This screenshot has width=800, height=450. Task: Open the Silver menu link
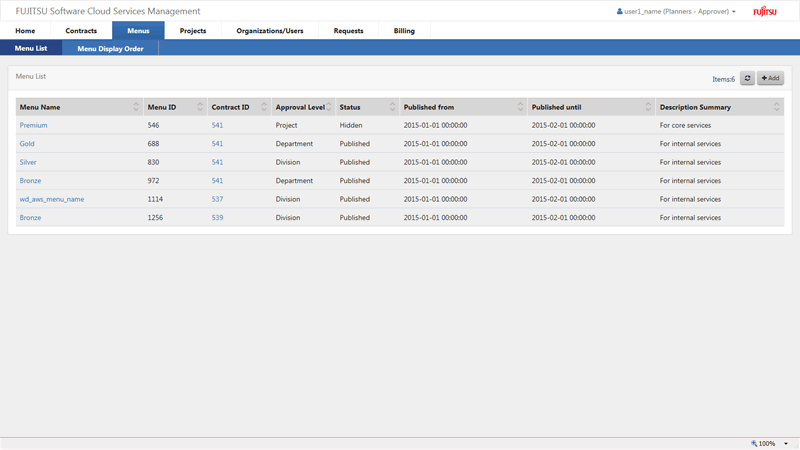(28, 162)
